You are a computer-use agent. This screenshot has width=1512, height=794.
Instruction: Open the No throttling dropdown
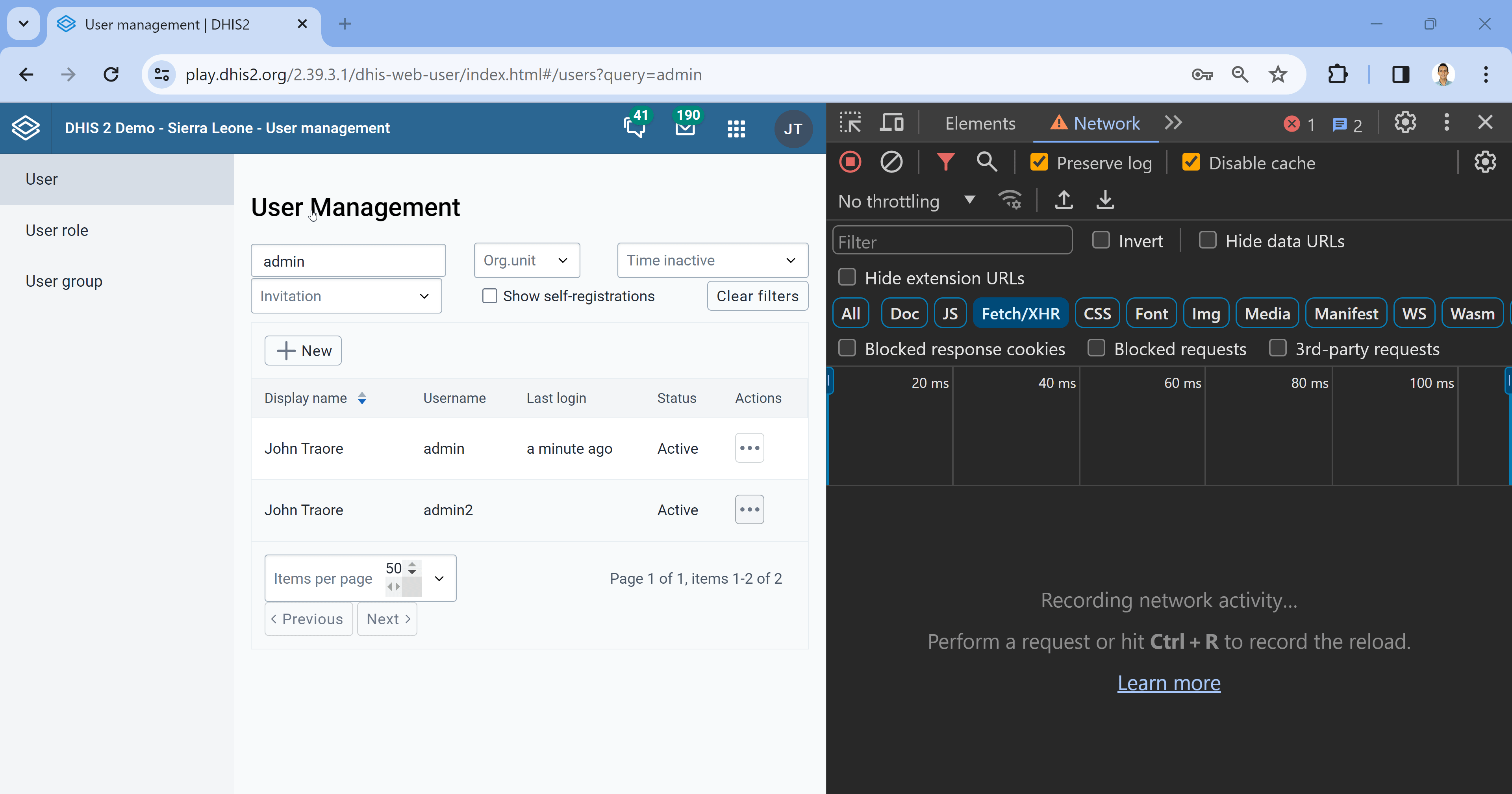coord(906,201)
